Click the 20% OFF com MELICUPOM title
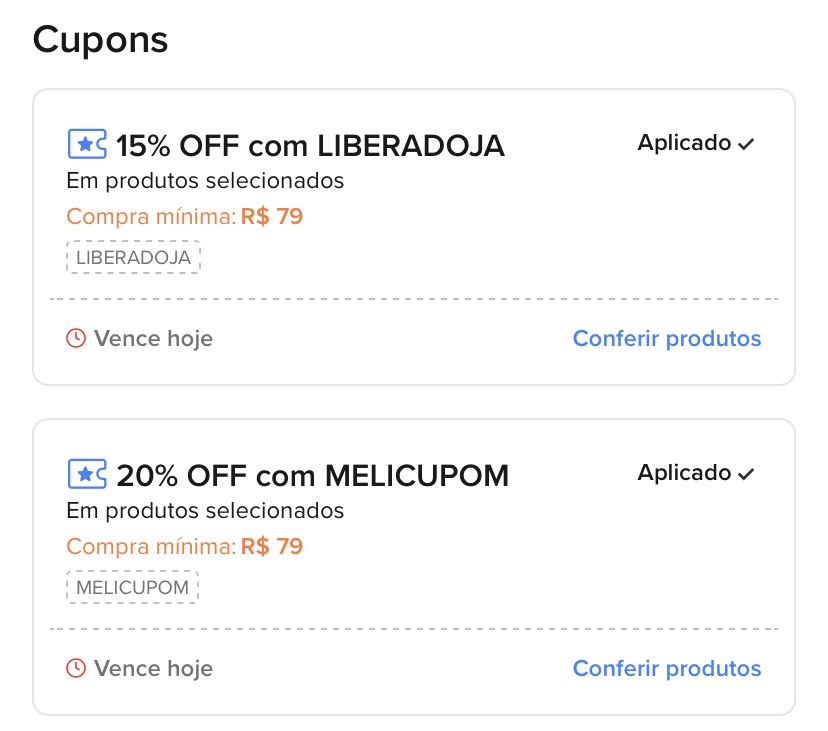The width and height of the screenshot is (828, 731). [312, 476]
